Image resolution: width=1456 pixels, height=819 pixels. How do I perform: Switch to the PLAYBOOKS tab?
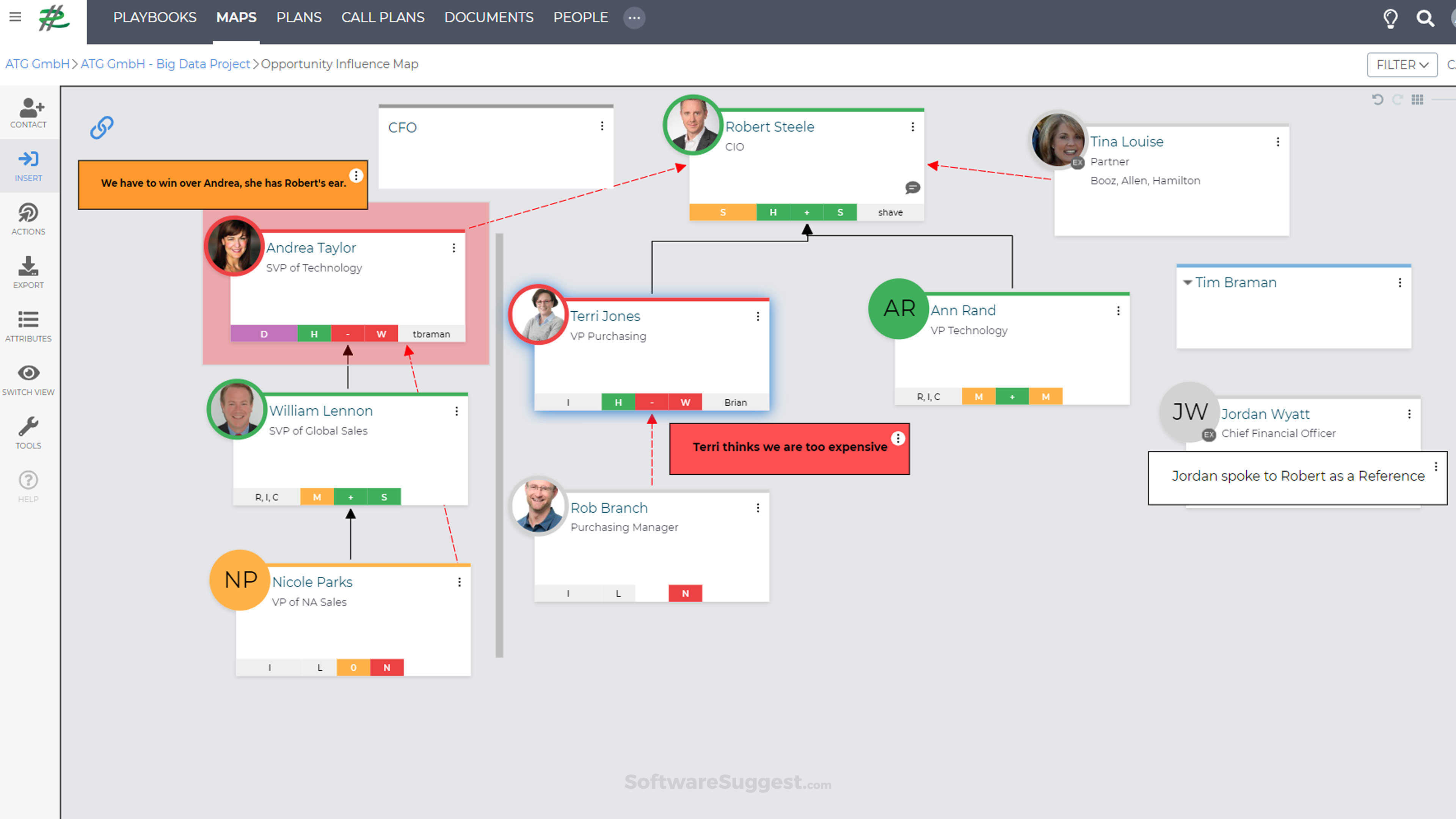click(154, 17)
